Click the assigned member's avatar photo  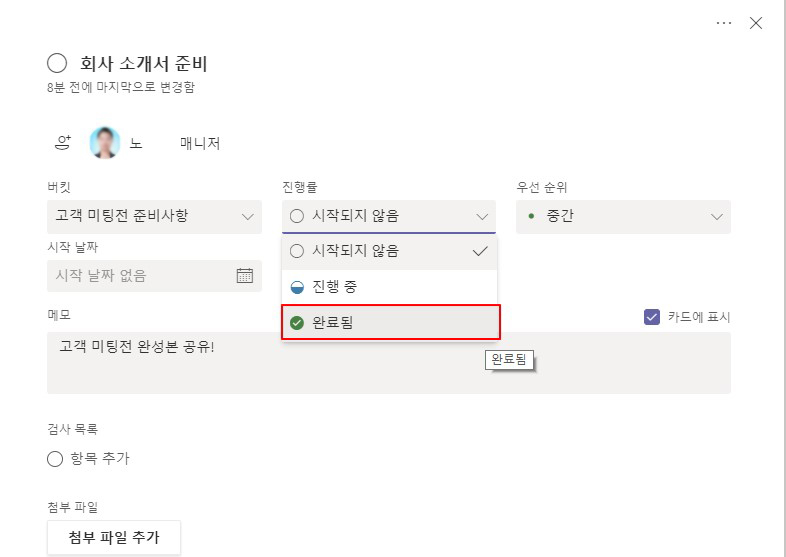pyautogui.click(x=105, y=143)
